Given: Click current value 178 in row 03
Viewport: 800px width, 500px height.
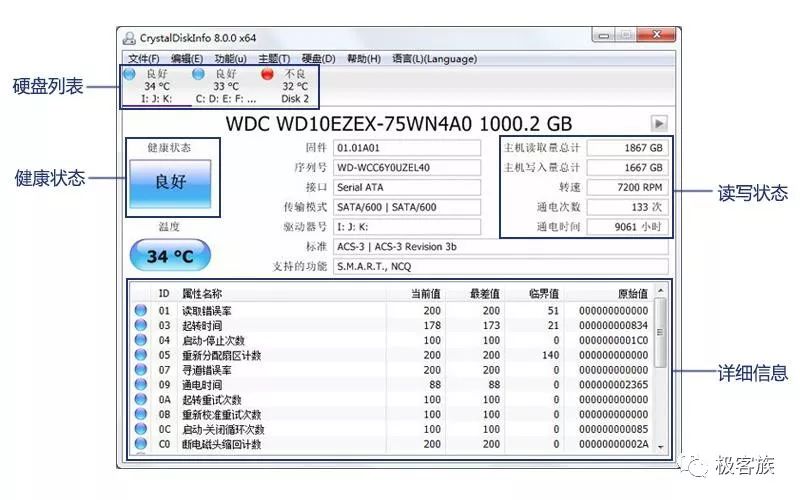Looking at the screenshot, I should point(432,326).
